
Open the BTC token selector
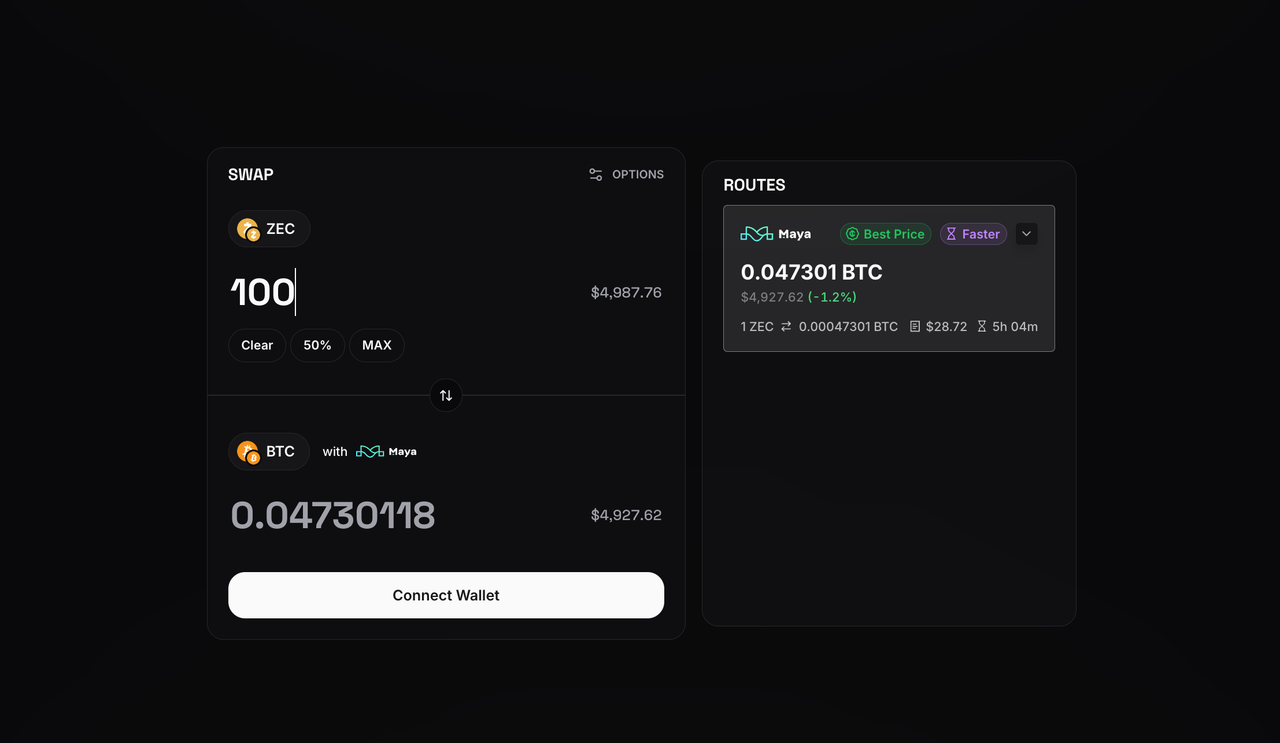269,452
